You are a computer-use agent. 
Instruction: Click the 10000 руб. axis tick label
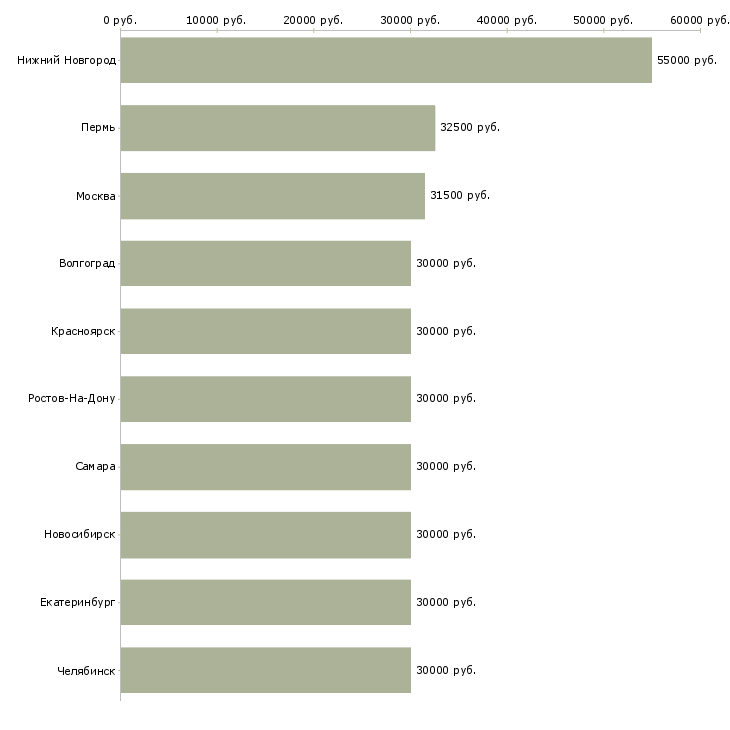click(216, 20)
